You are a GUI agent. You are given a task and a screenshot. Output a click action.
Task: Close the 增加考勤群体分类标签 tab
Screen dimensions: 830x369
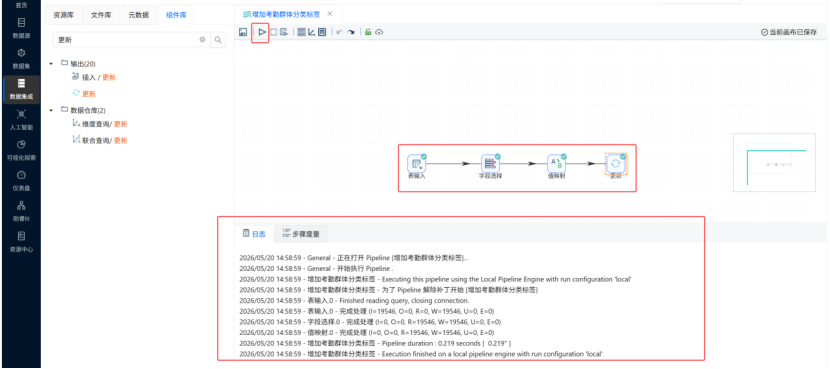point(330,14)
